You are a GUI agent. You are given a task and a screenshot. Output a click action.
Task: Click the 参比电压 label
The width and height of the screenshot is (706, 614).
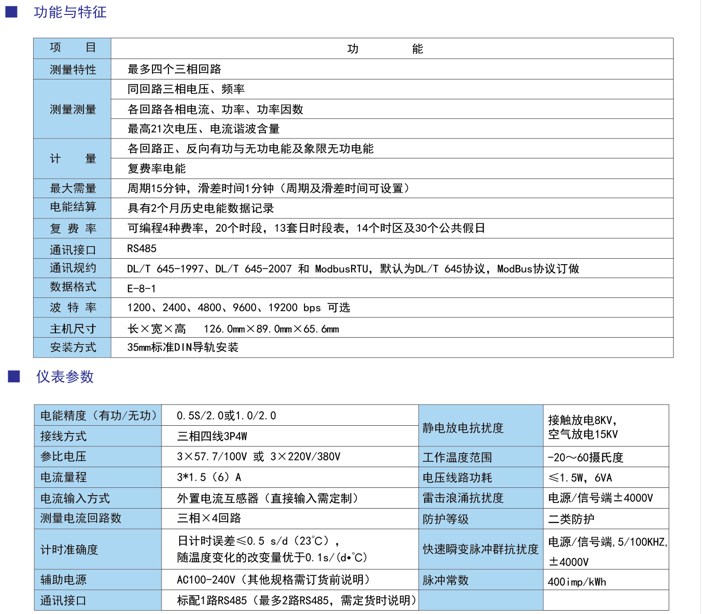point(63,456)
